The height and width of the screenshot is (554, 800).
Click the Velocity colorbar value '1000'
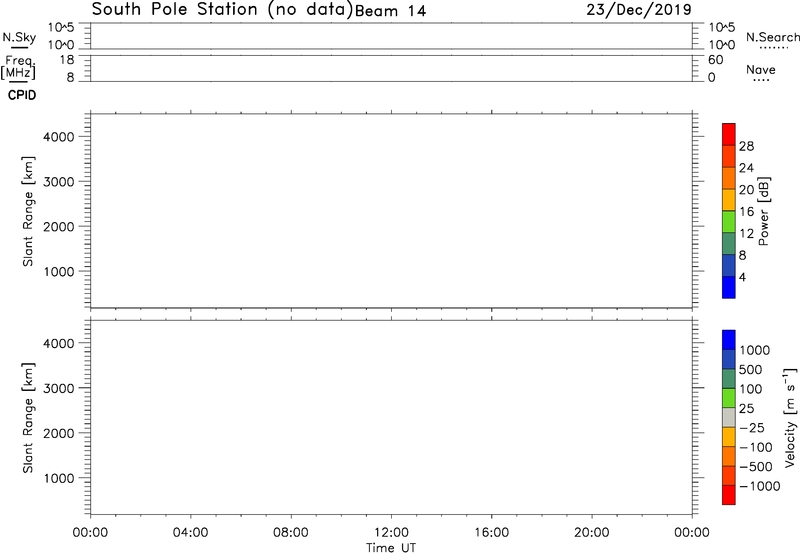click(x=754, y=350)
